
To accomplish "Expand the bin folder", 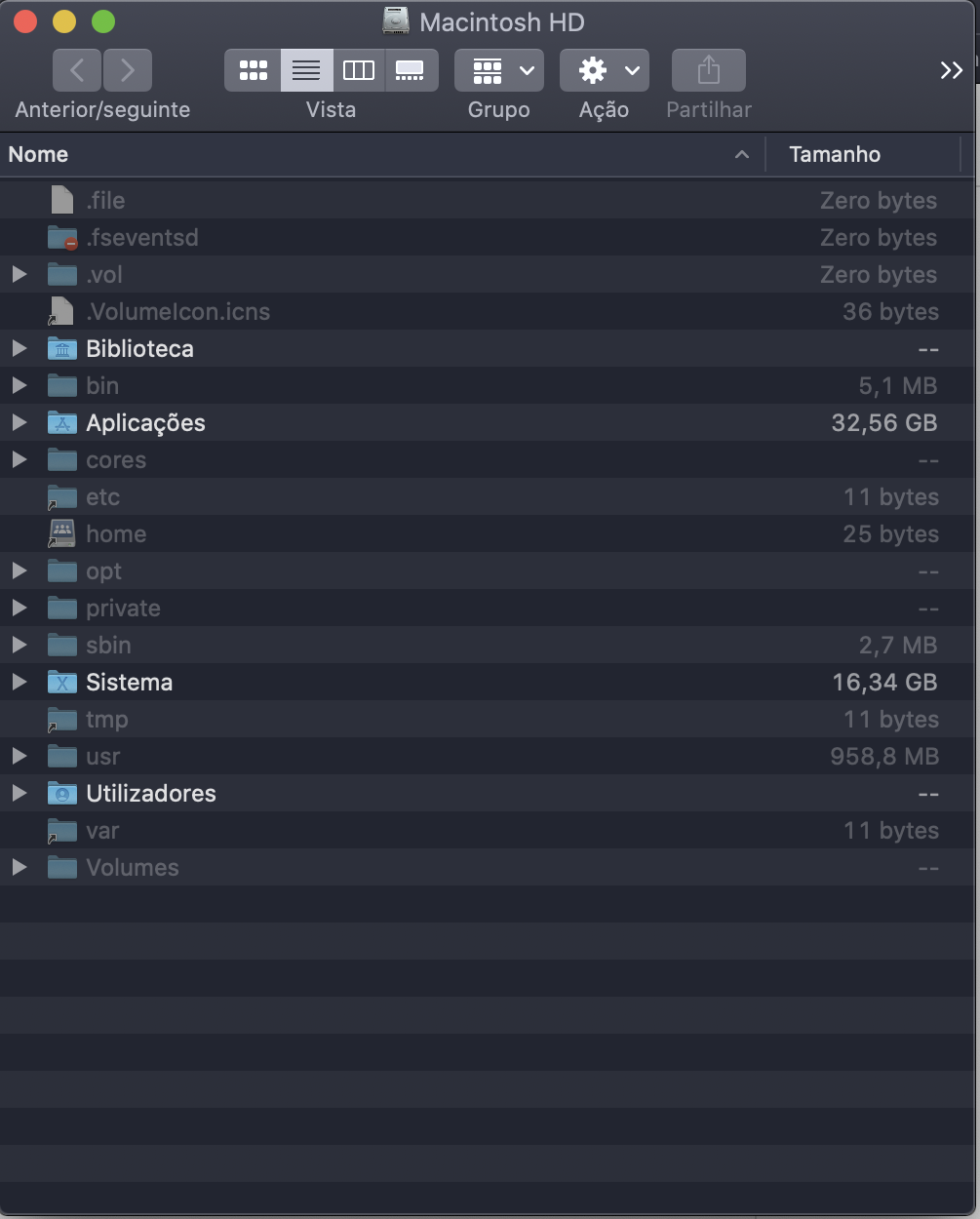I will 20,385.
